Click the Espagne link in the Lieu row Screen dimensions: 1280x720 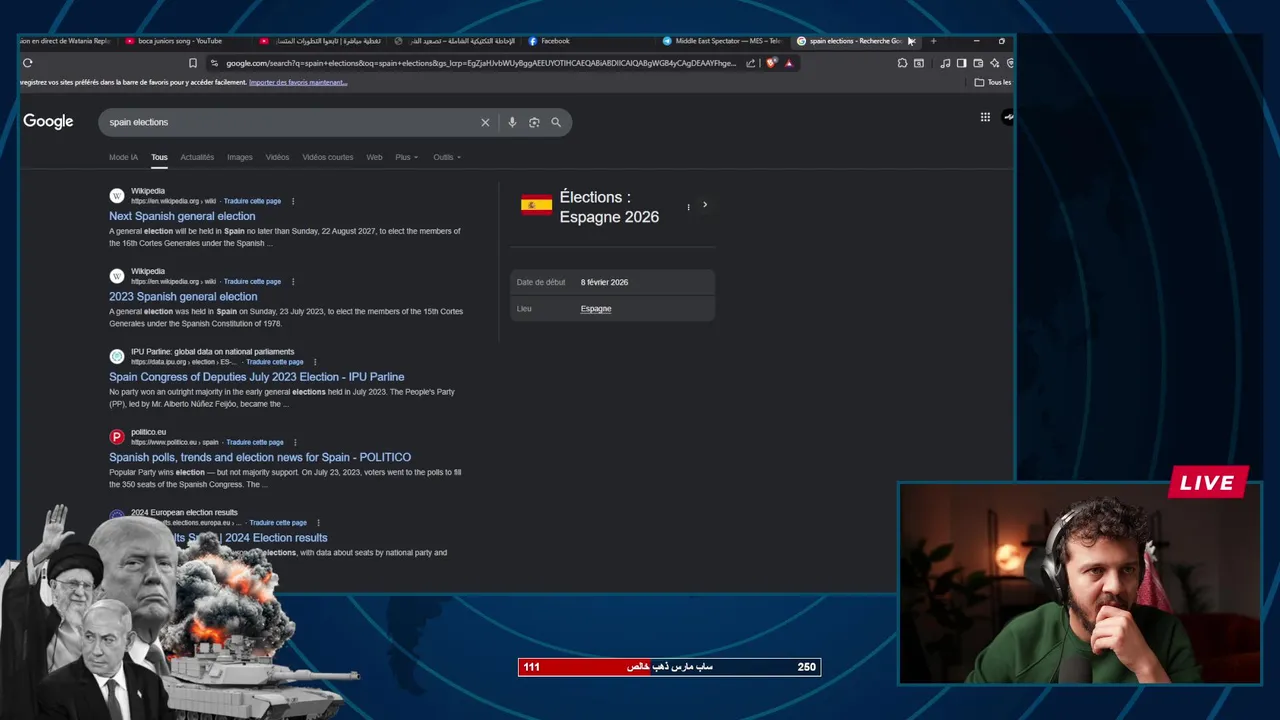pyautogui.click(x=596, y=309)
